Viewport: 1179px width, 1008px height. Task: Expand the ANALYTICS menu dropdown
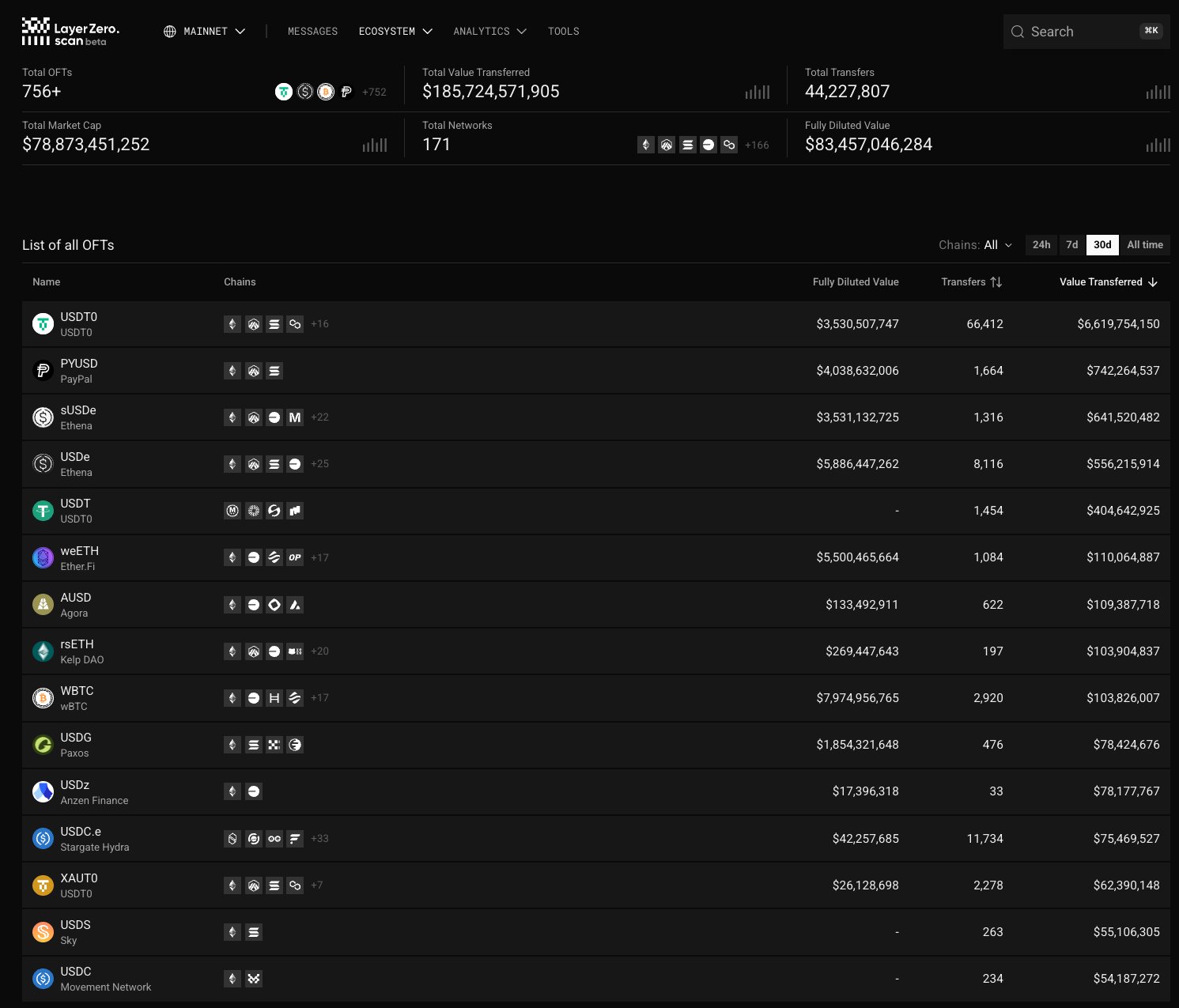pyautogui.click(x=489, y=32)
